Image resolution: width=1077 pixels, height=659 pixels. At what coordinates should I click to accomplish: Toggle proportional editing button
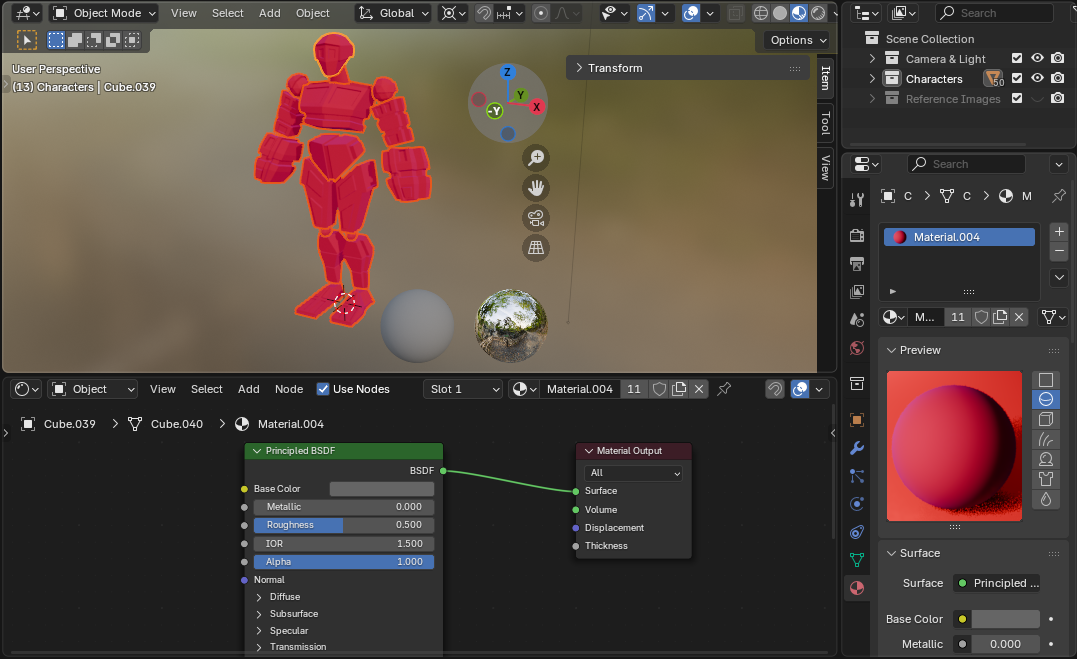point(541,13)
